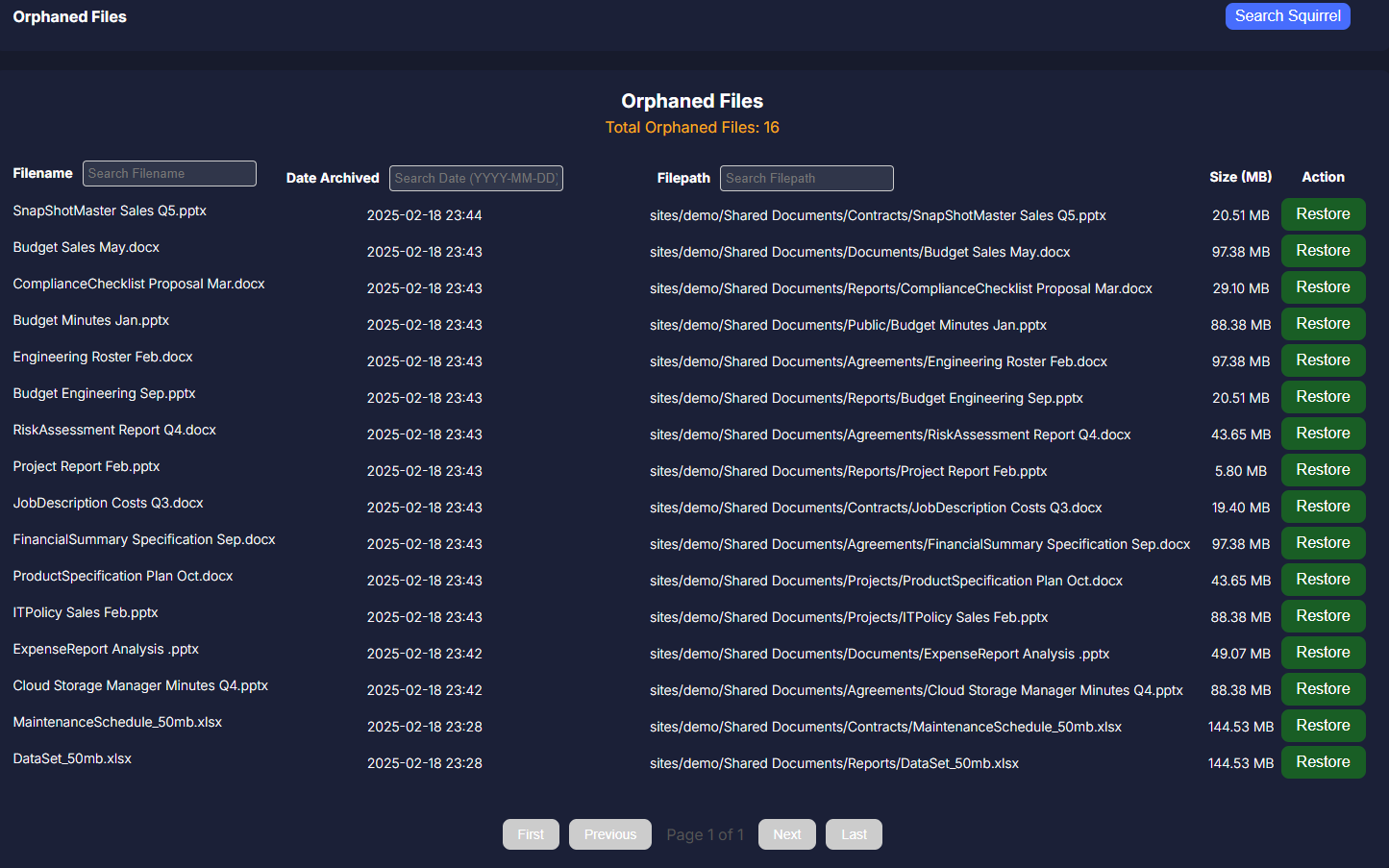Screen dimensions: 1389x868
Task: Focus the Search Filename input field
Action: (169, 173)
